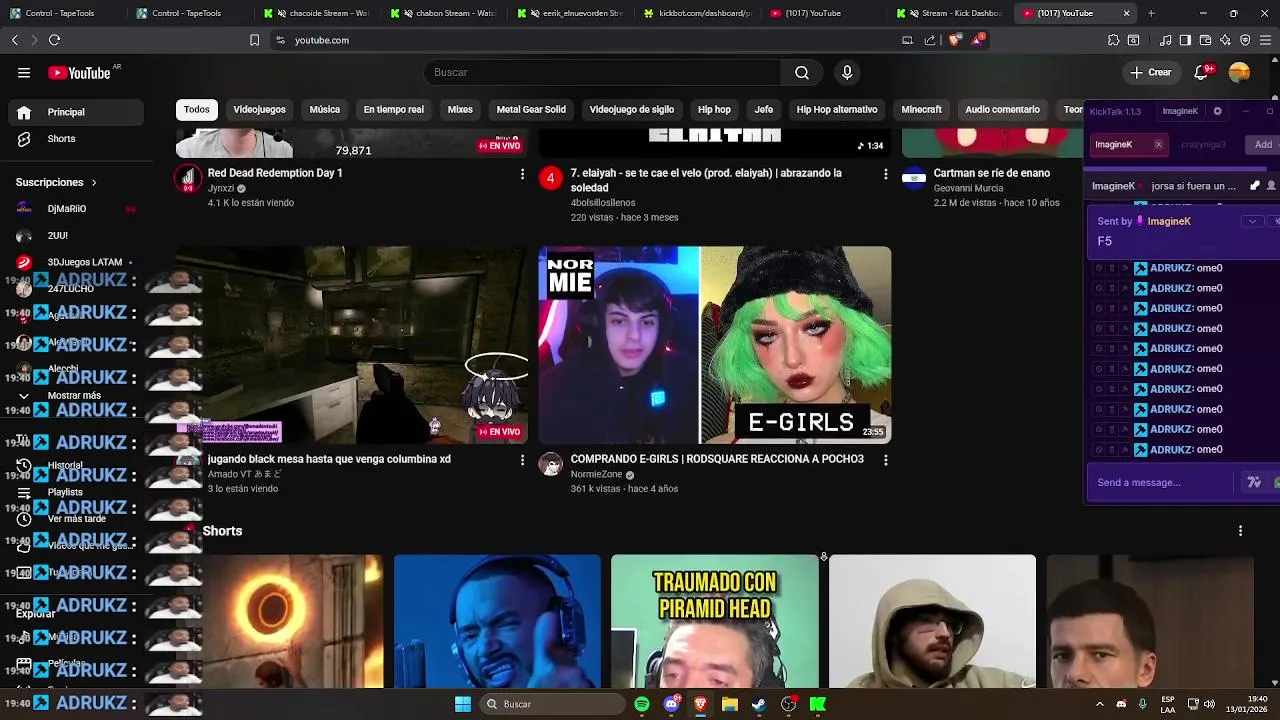Go back with browser back arrow
Viewport: 1280px width, 720px height.
tap(14, 40)
